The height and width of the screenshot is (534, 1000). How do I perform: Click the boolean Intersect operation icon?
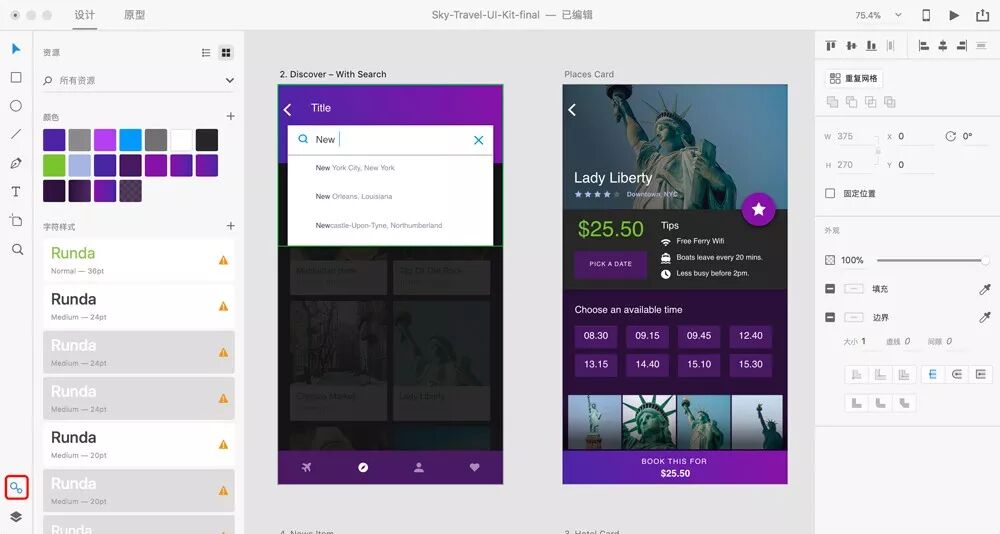(x=871, y=101)
